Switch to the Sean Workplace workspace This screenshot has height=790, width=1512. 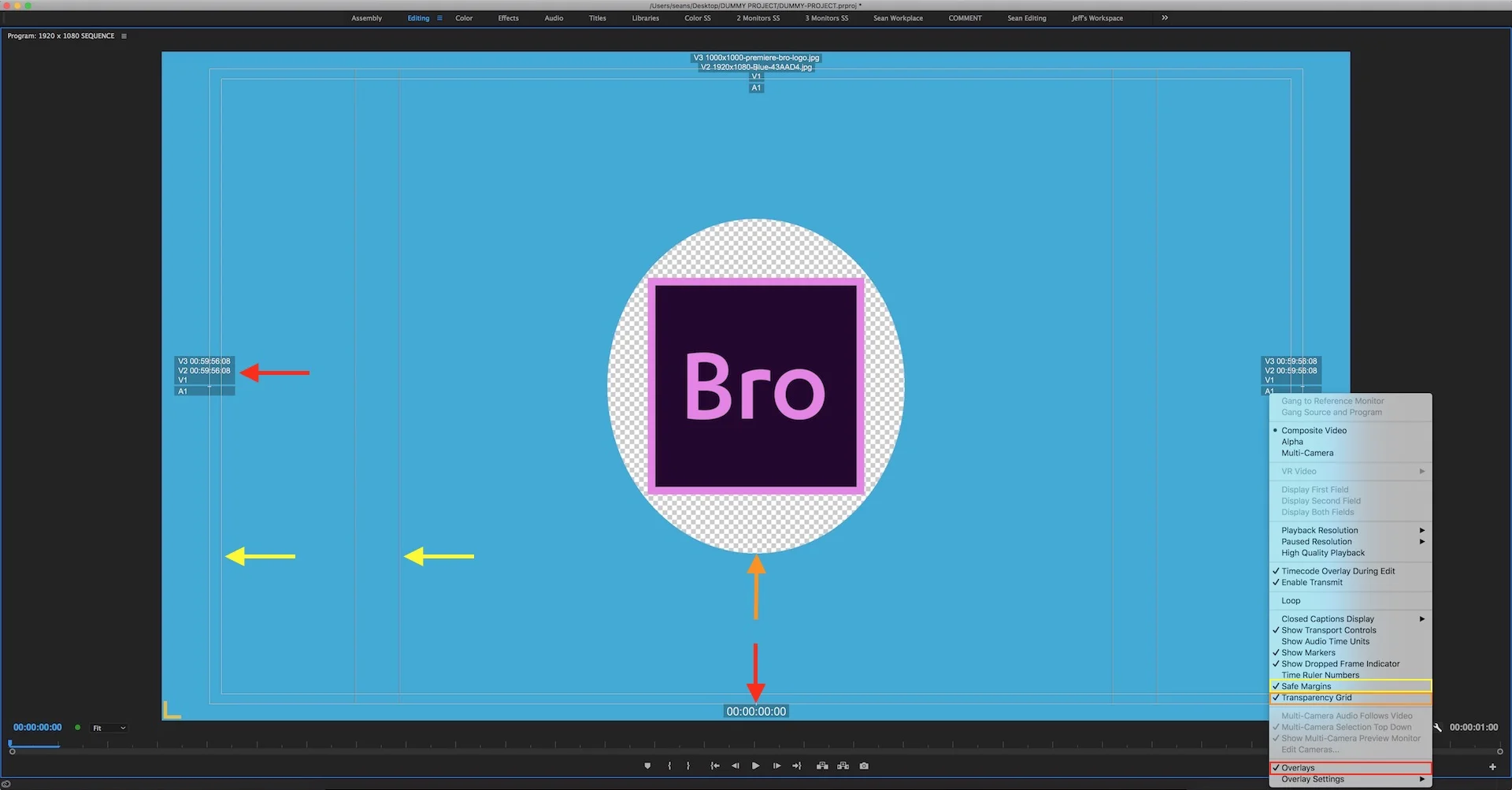click(898, 18)
